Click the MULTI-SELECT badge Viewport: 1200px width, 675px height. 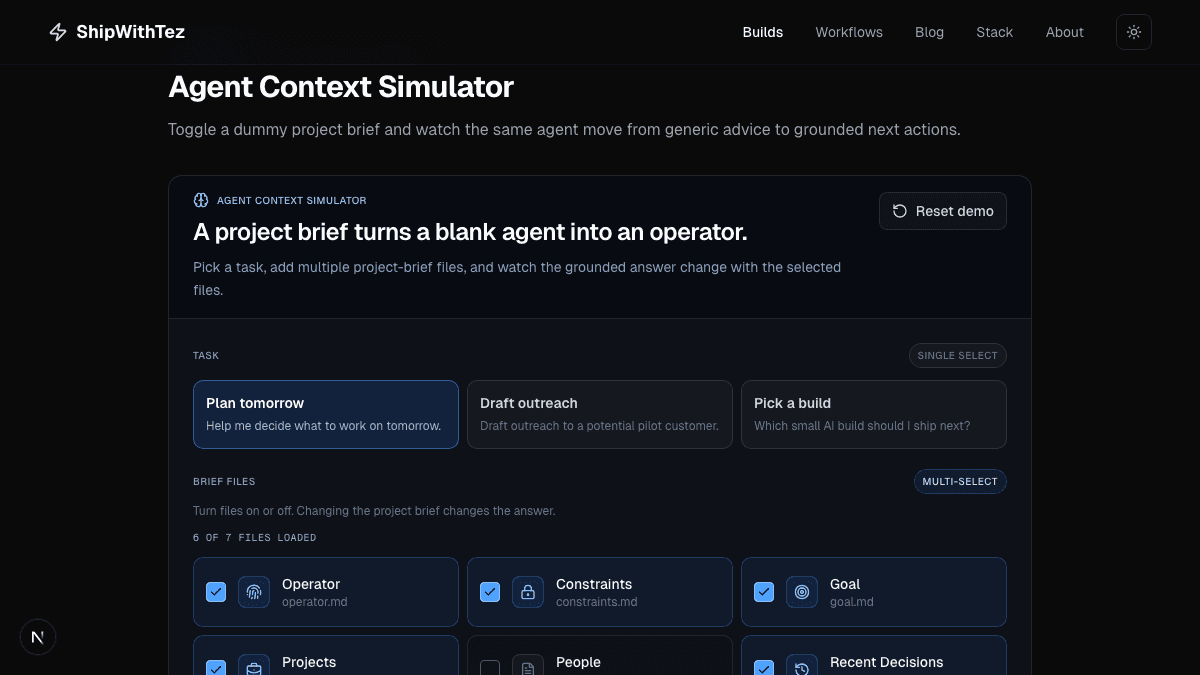pyautogui.click(x=960, y=481)
